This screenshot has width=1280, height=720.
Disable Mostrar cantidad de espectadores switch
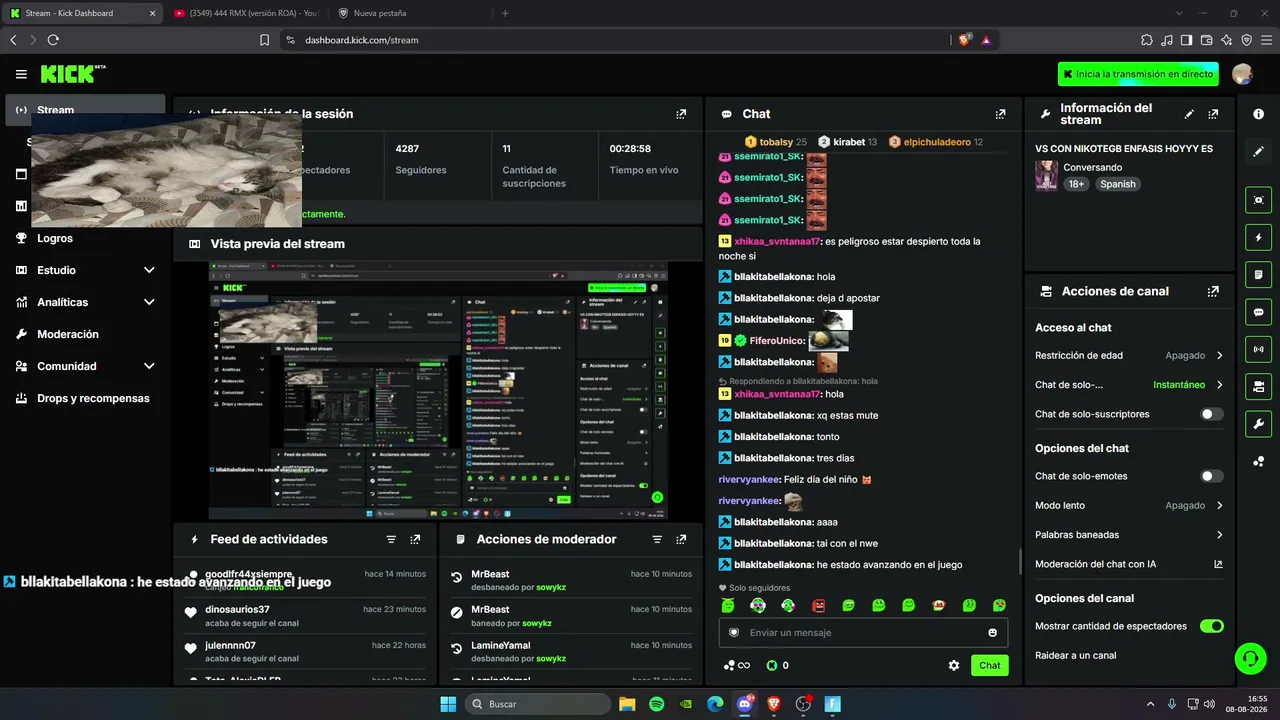(x=1211, y=626)
